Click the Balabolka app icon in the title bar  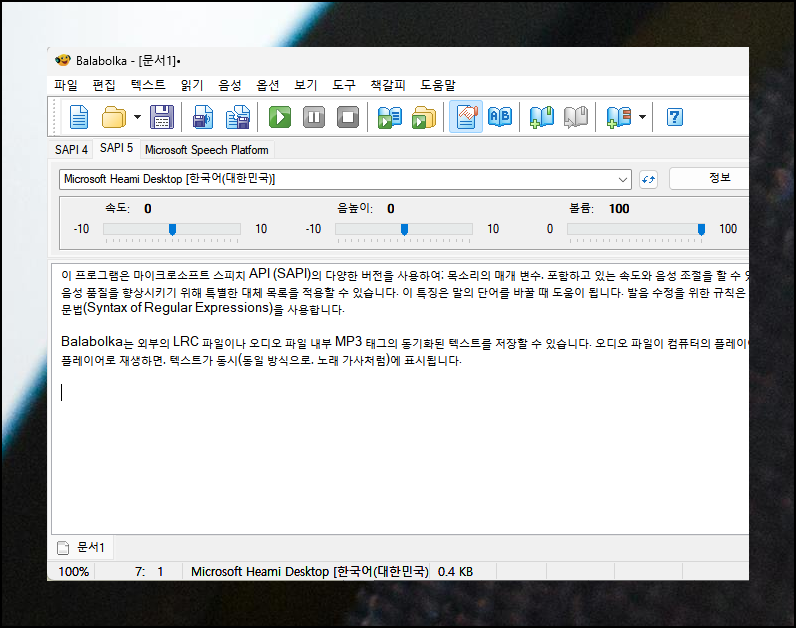point(63,60)
